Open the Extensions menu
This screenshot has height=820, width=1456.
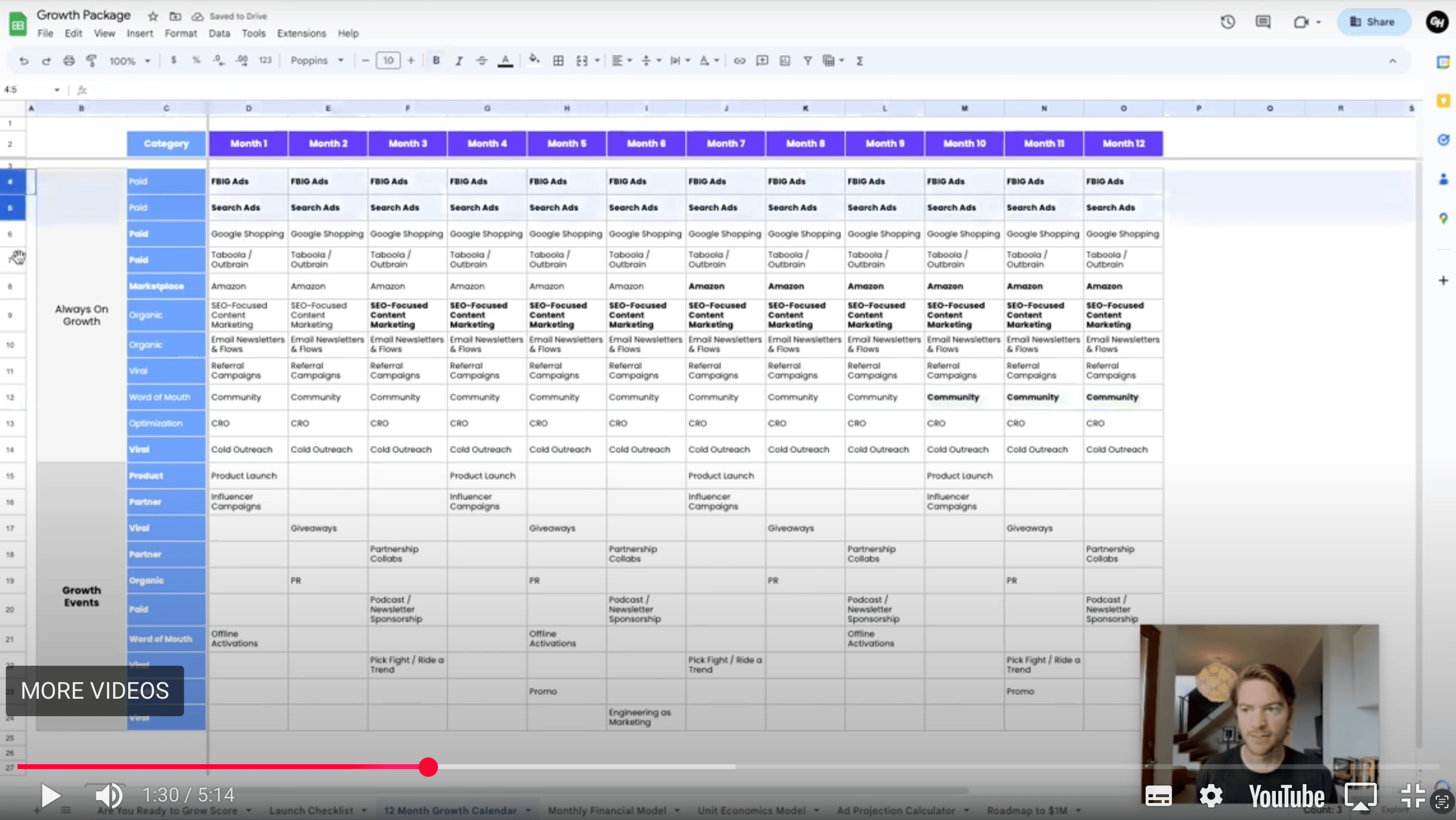pyautogui.click(x=302, y=33)
